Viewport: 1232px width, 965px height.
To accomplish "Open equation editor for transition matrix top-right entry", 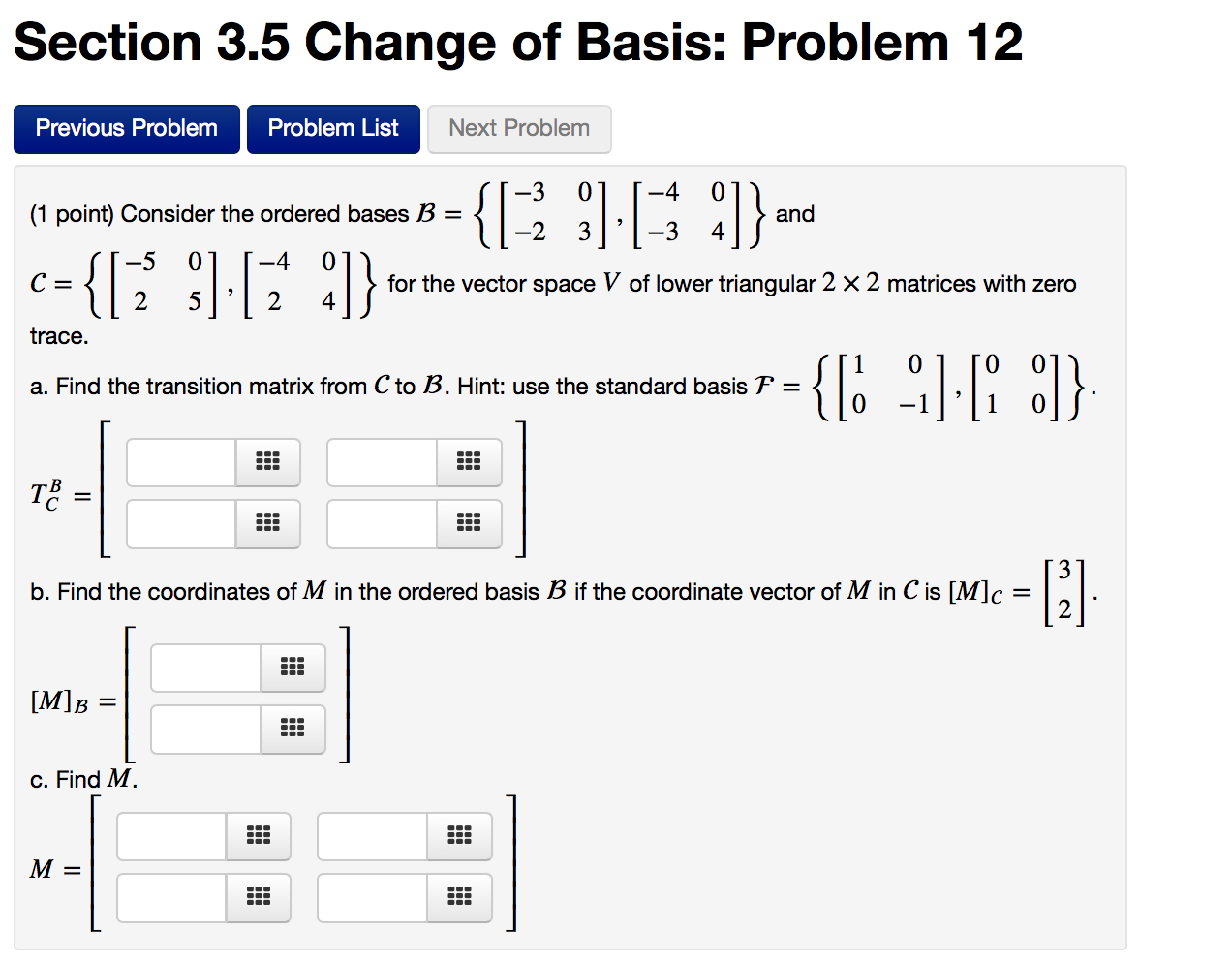I will pos(469,462).
